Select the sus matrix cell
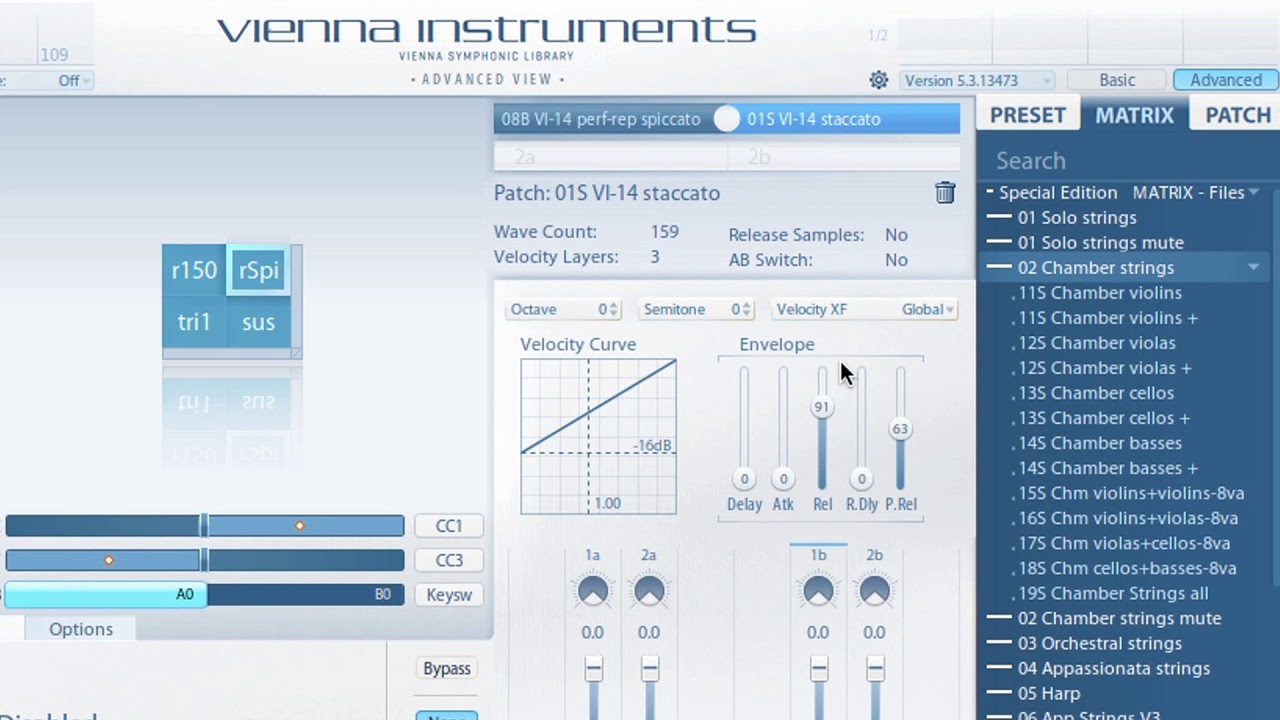The height and width of the screenshot is (720, 1280). point(258,322)
